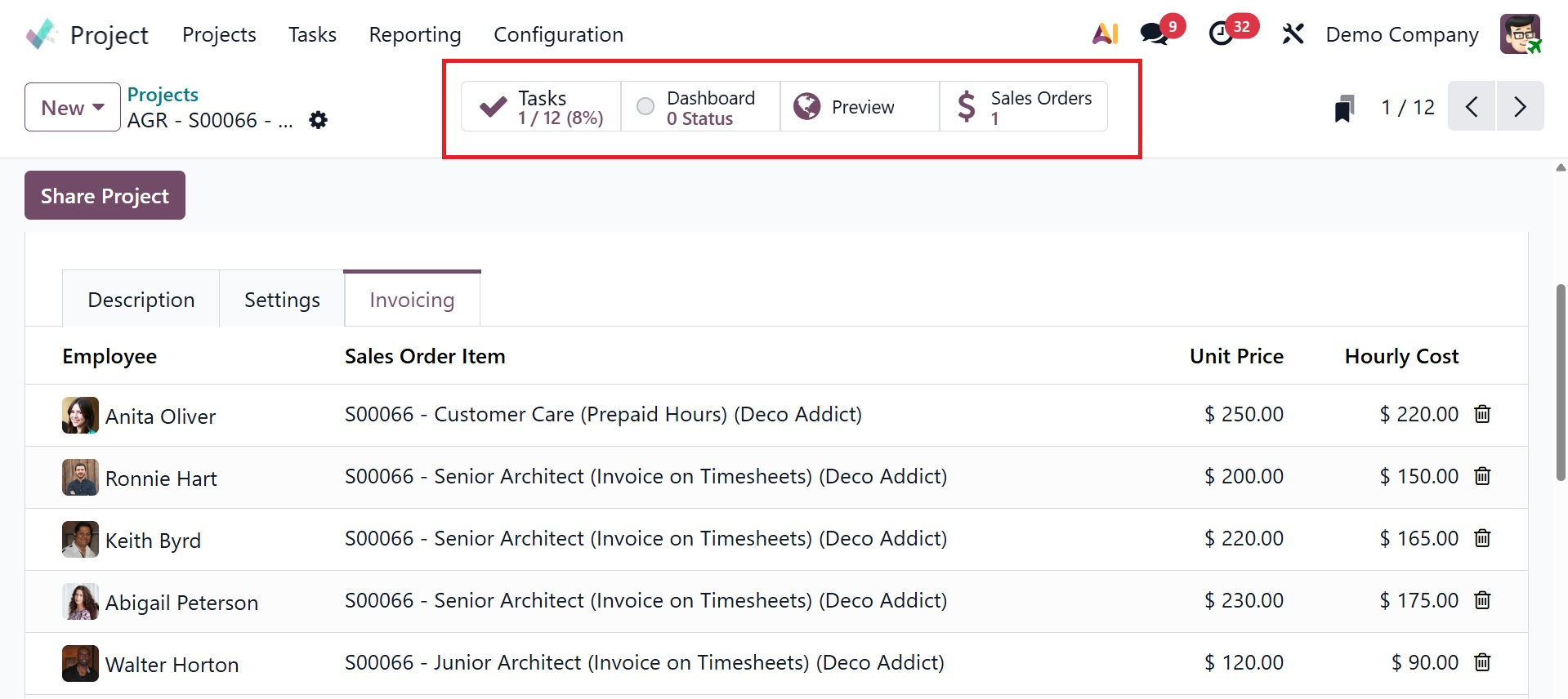Toggle the Dashboard status radio circle
This screenshot has width=1568, height=699.
646,106
